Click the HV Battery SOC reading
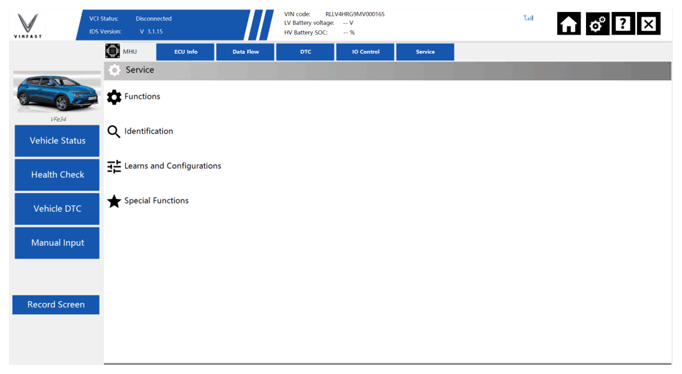 coord(349,33)
